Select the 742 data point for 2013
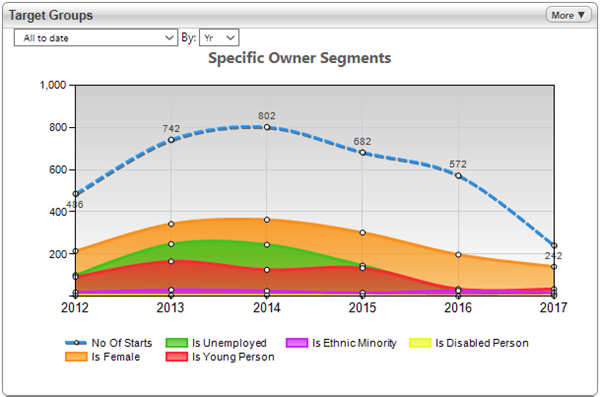 [x=171, y=140]
